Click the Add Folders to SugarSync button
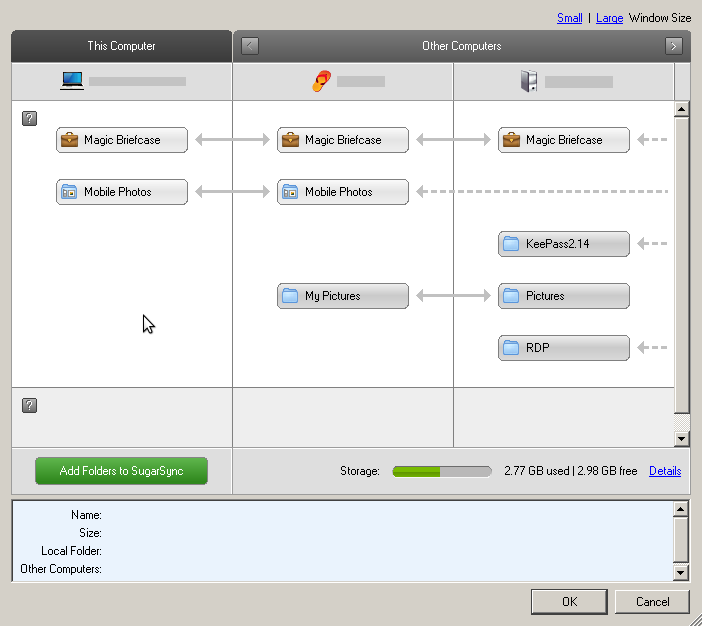702x626 pixels. point(121,471)
